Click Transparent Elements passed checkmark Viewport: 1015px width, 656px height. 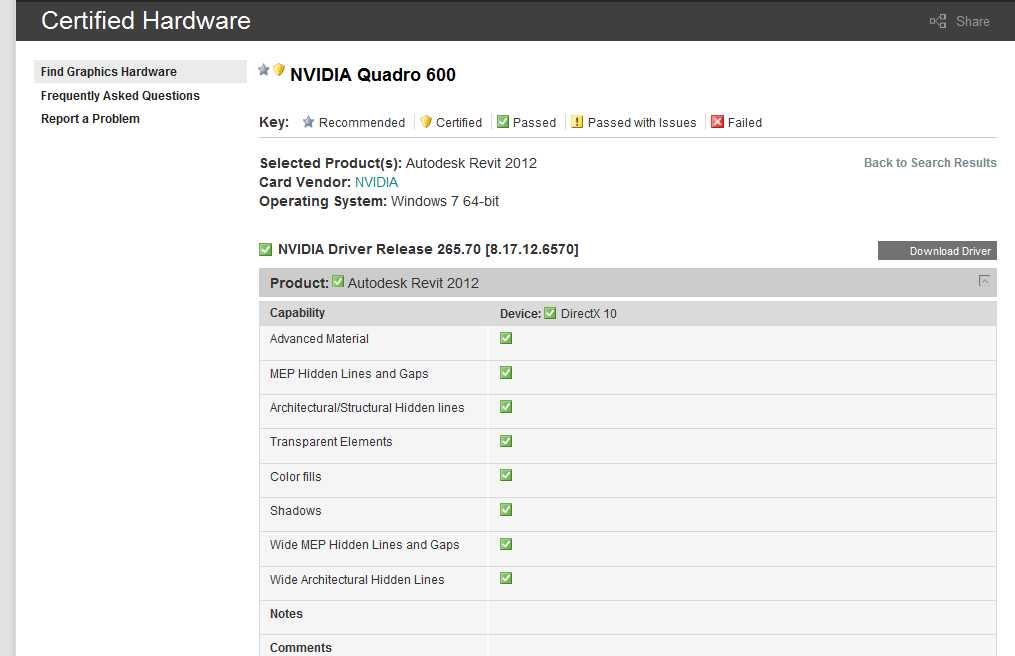point(506,441)
